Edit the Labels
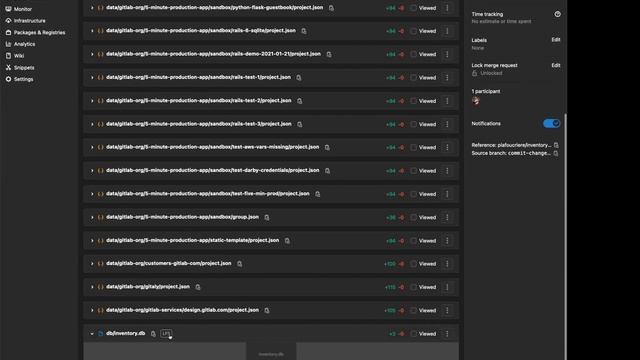Screen dimensions: 640x360 coord(556,40)
